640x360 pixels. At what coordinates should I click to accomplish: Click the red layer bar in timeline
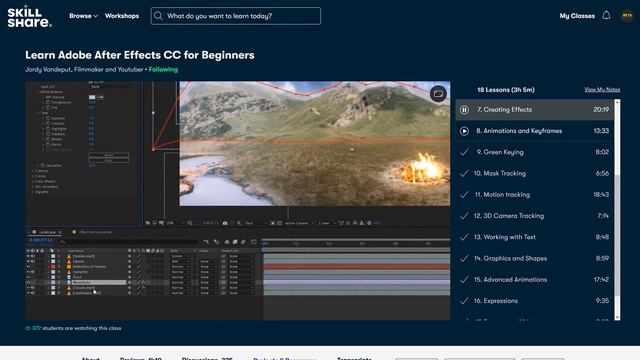(357, 267)
